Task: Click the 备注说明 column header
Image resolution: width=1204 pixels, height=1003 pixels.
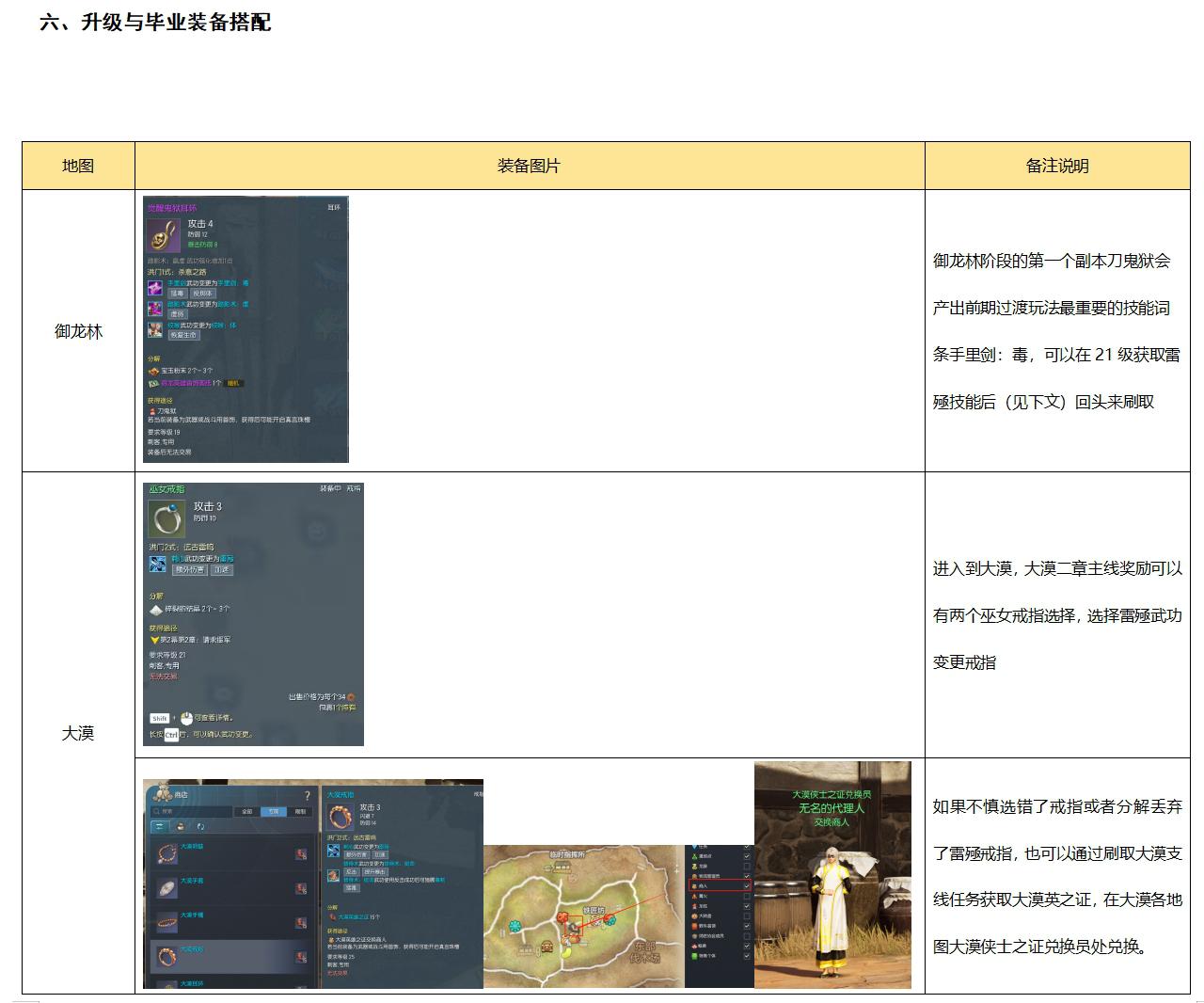Action: pyautogui.click(x=1057, y=166)
